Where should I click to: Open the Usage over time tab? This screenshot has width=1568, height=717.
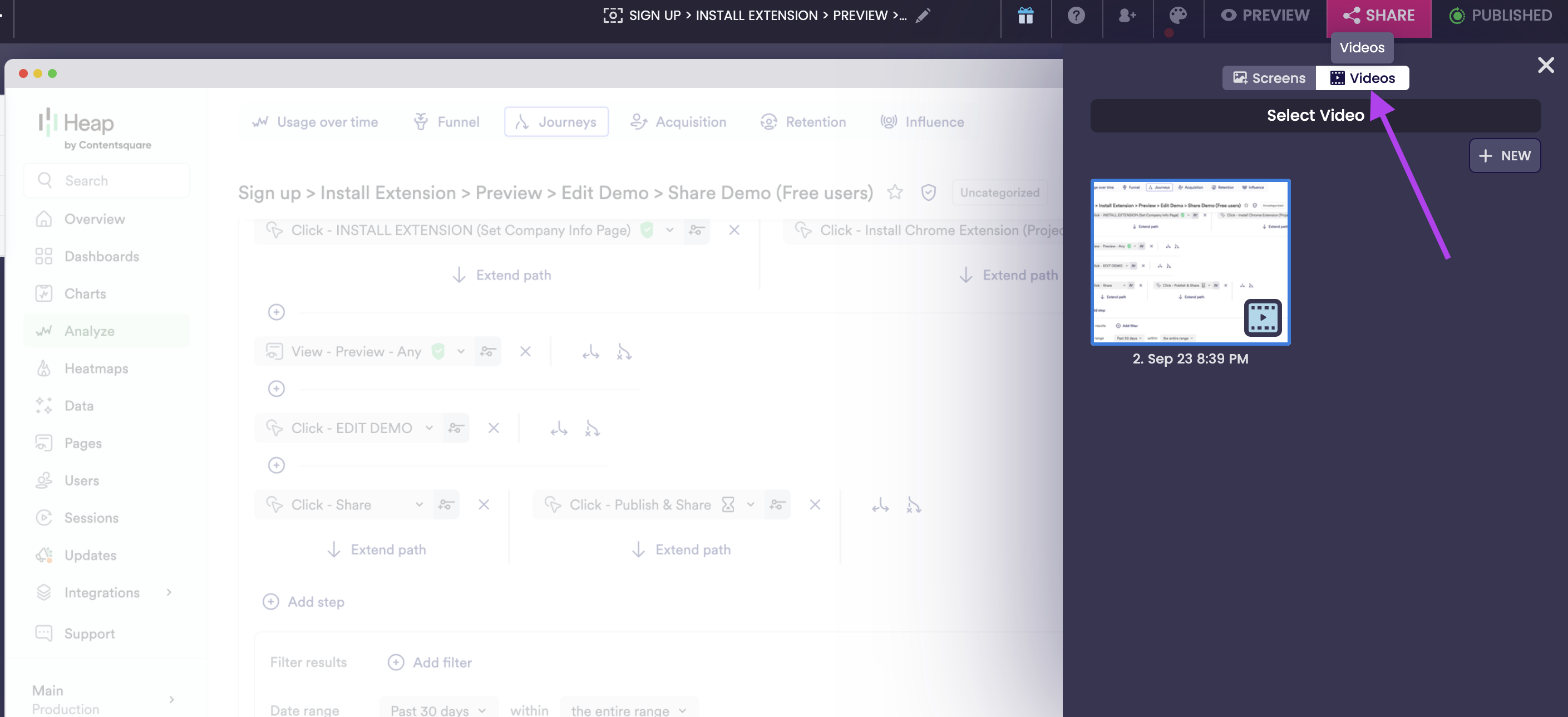315,122
